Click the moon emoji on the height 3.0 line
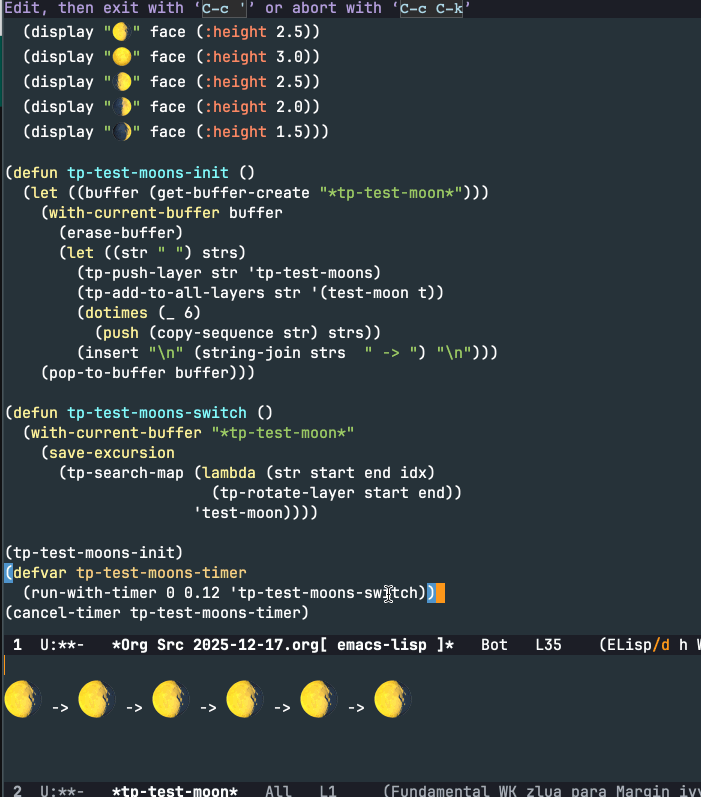This screenshot has height=797, width=701. [121, 57]
